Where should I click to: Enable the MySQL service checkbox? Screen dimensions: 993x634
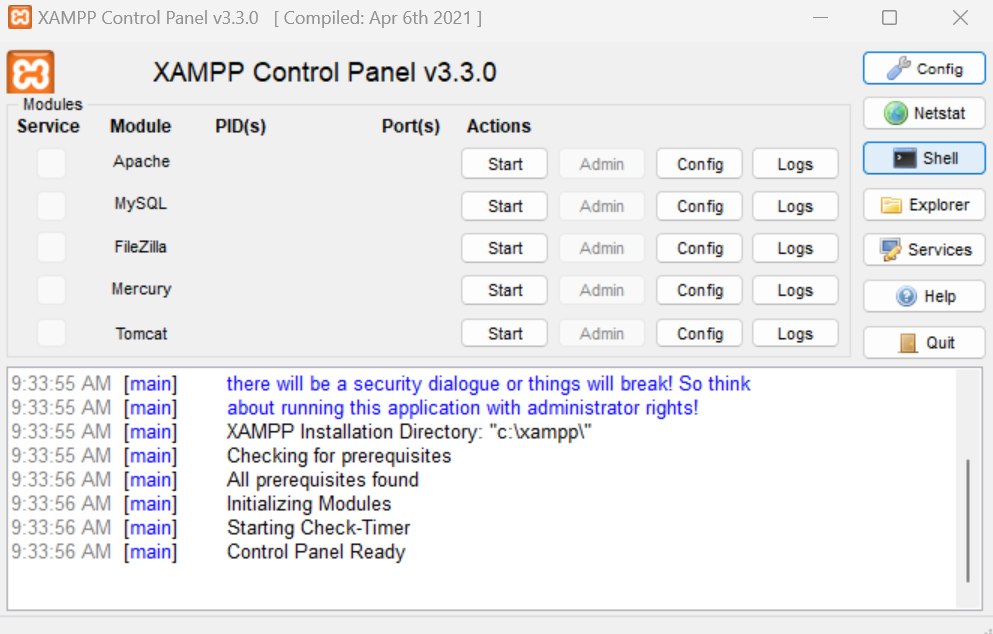point(51,205)
